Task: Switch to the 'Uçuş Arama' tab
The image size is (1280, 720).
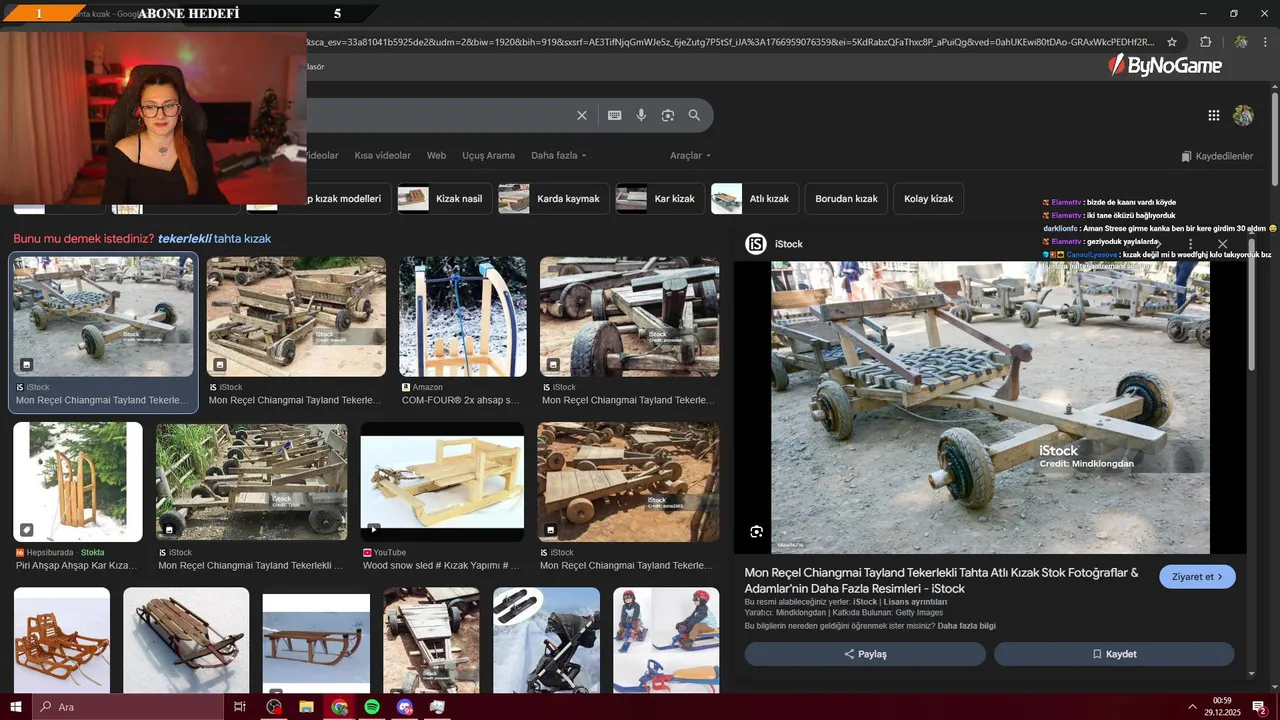Action: tap(488, 156)
